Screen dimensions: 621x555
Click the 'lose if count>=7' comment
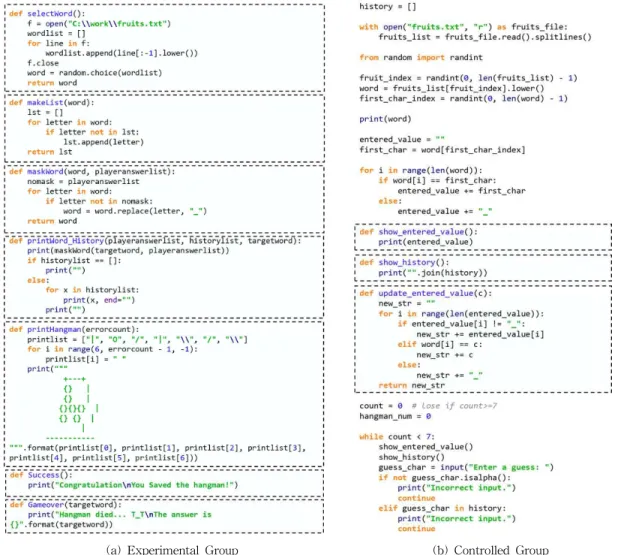[454, 406]
